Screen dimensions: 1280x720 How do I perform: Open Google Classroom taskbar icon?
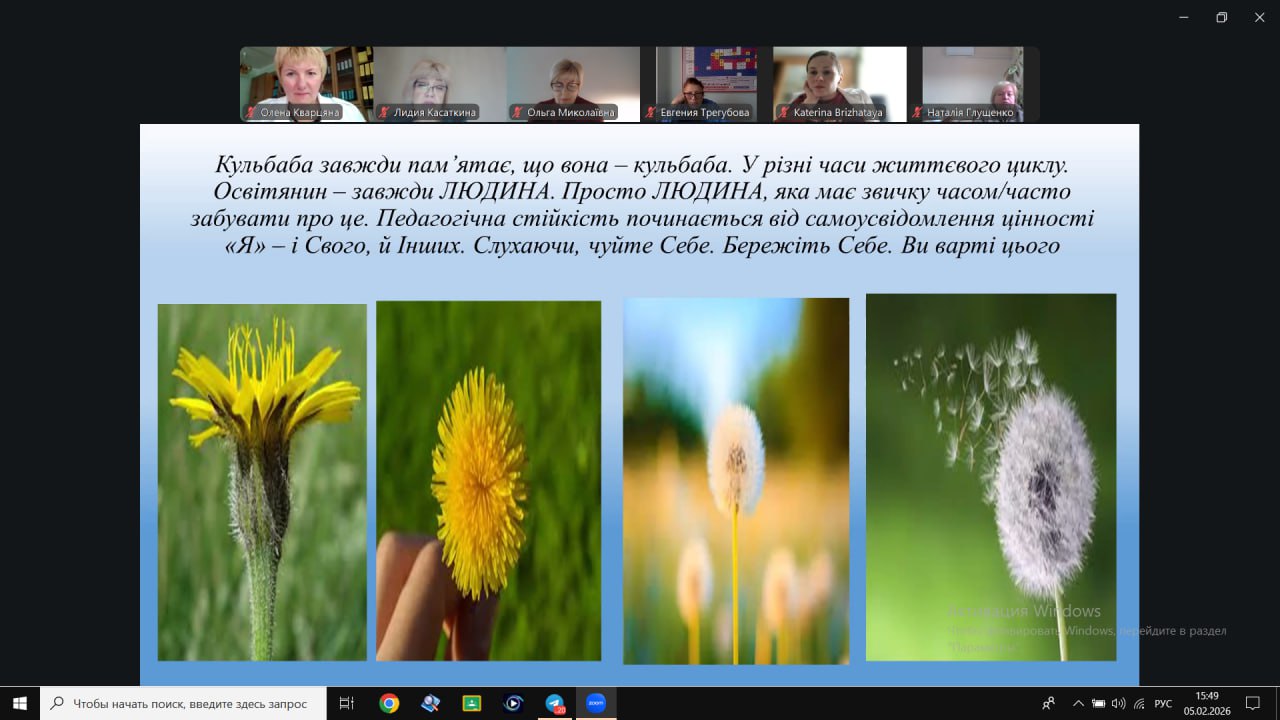coord(471,703)
